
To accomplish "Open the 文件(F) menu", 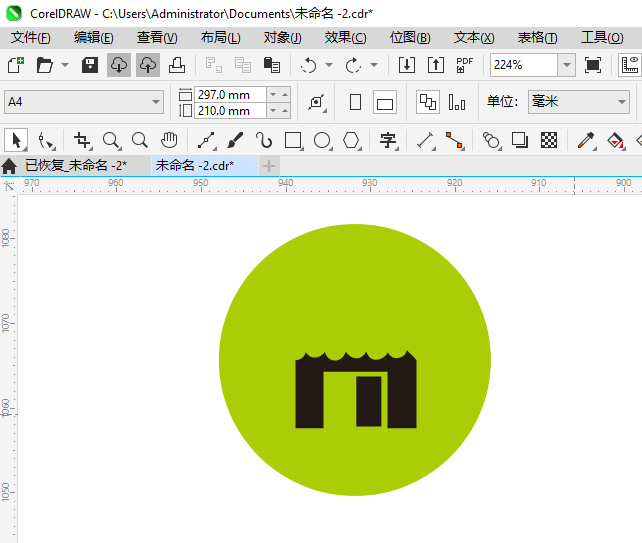I will (31, 38).
